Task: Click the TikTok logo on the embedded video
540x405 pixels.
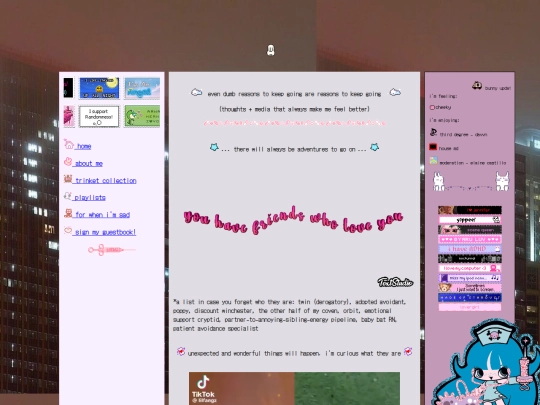Action: [203, 382]
